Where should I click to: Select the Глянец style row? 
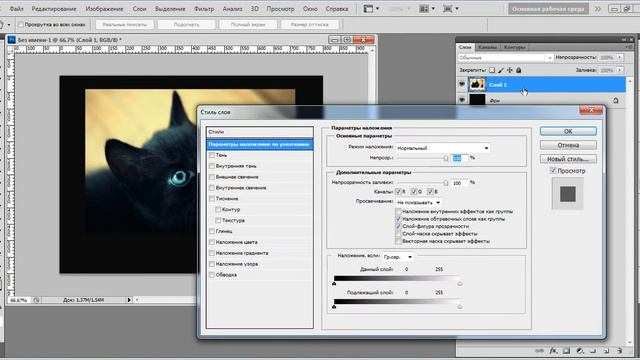coord(260,231)
